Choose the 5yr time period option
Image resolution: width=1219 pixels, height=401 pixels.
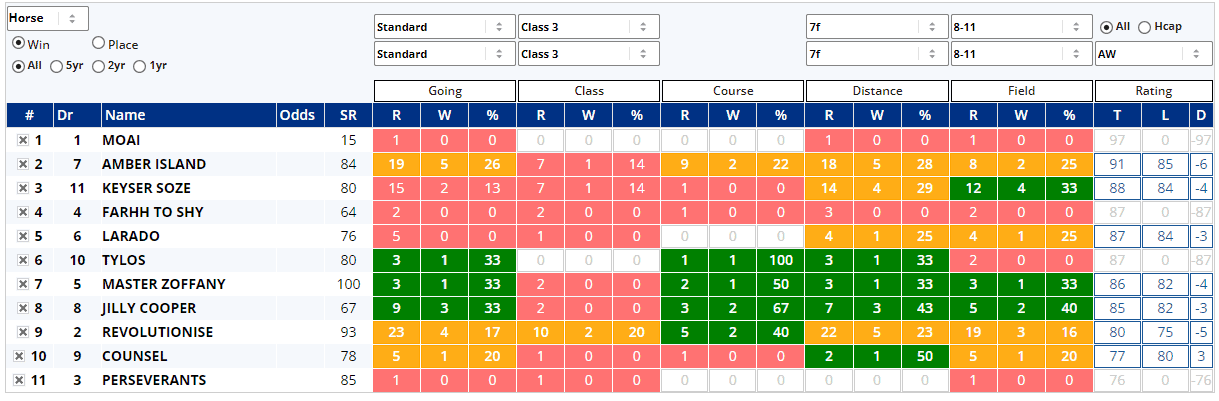57,66
